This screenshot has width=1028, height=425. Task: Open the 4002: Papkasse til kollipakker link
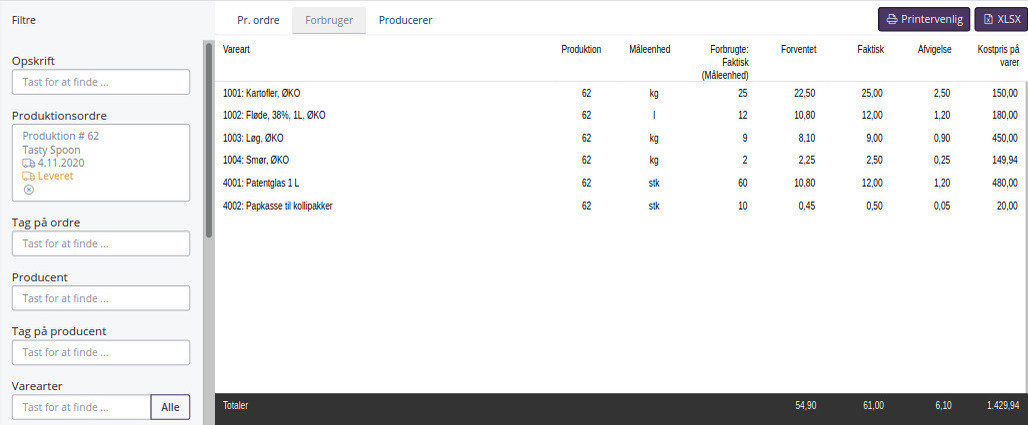(278, 206)
